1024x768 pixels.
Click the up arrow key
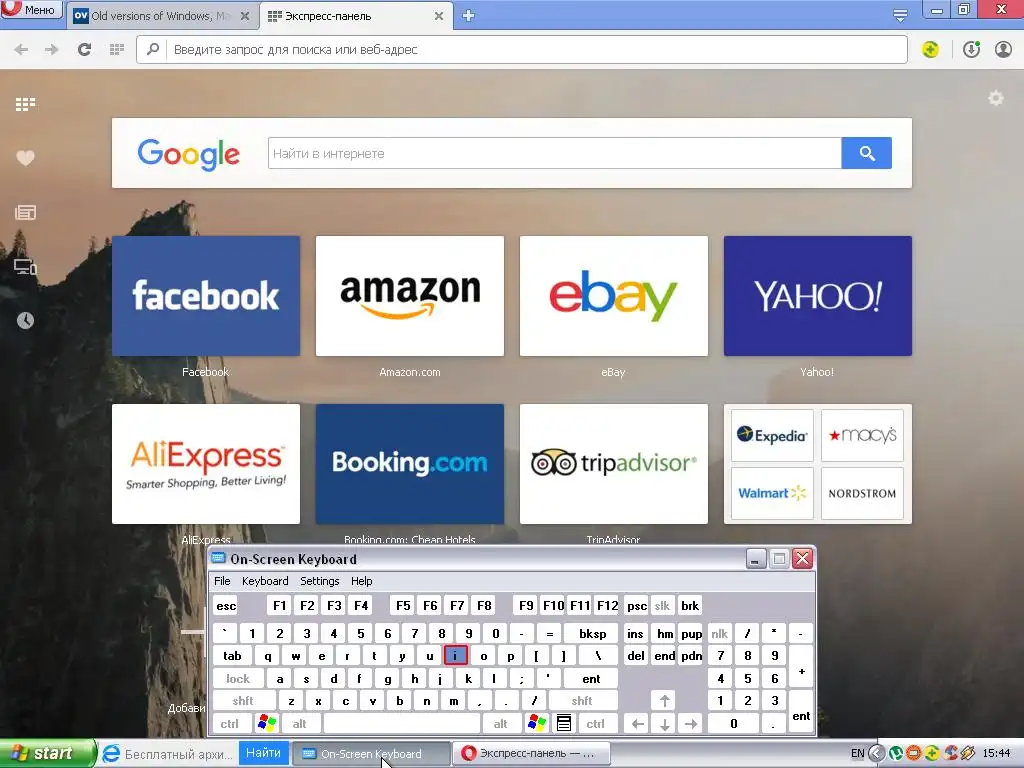pos(664,701)
